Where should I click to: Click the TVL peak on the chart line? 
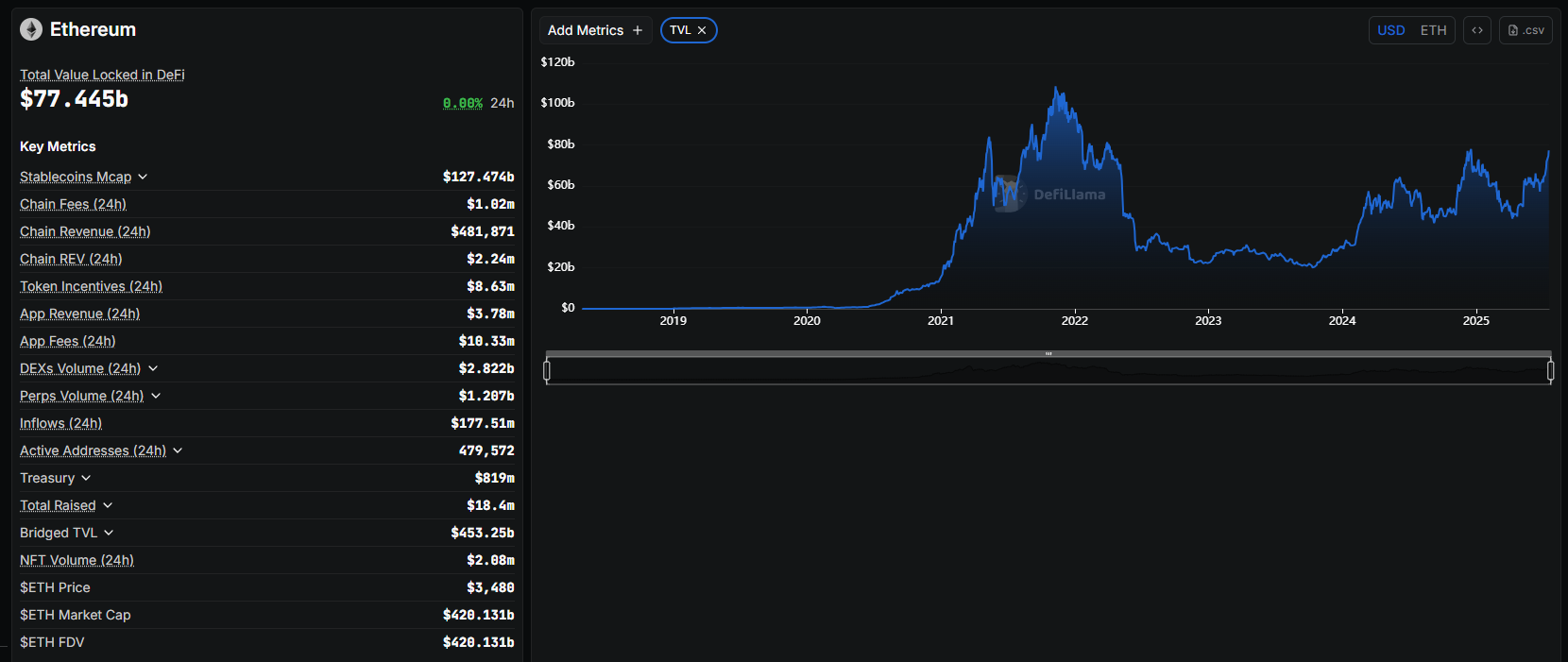point(1057,89)
